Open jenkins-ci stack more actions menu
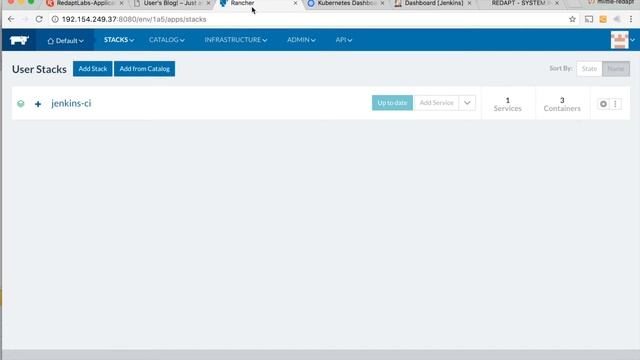This screenshot has width=640, height=360. click(x=616, y=104)
